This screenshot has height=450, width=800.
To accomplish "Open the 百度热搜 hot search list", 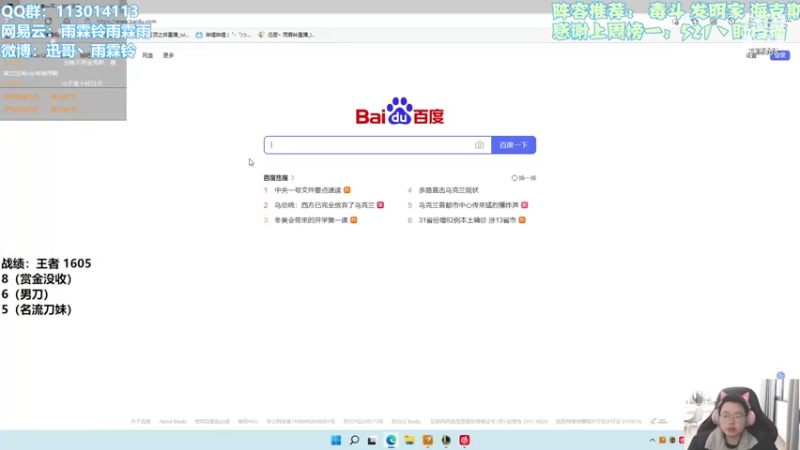I will [279, 178].
